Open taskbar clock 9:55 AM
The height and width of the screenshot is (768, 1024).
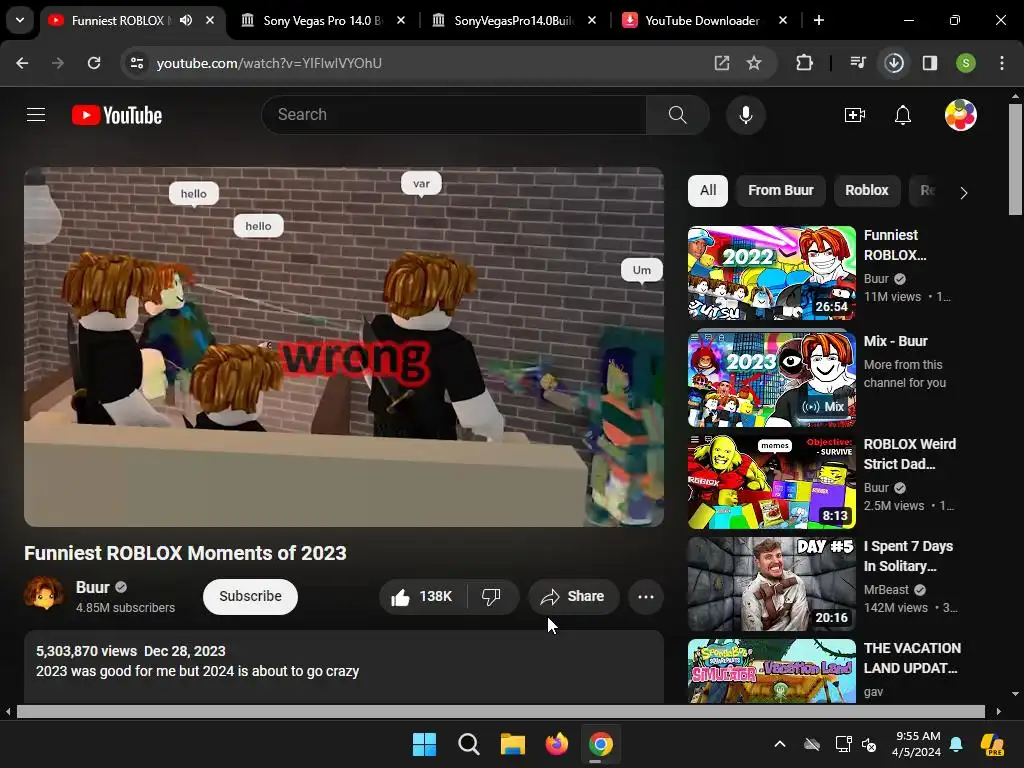point(916,744)
